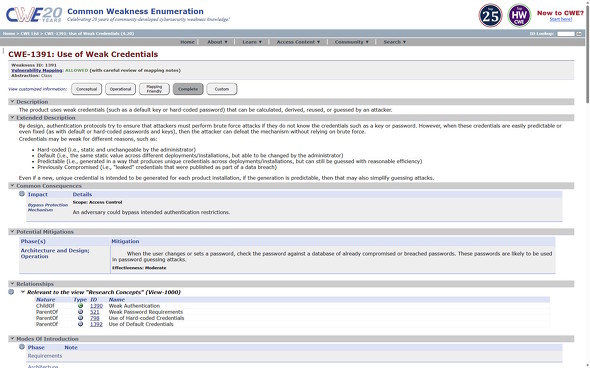Open the Access Content menu
Image resolution: width=590 pixels, height=368 pixels.
[x=298, y=42]
